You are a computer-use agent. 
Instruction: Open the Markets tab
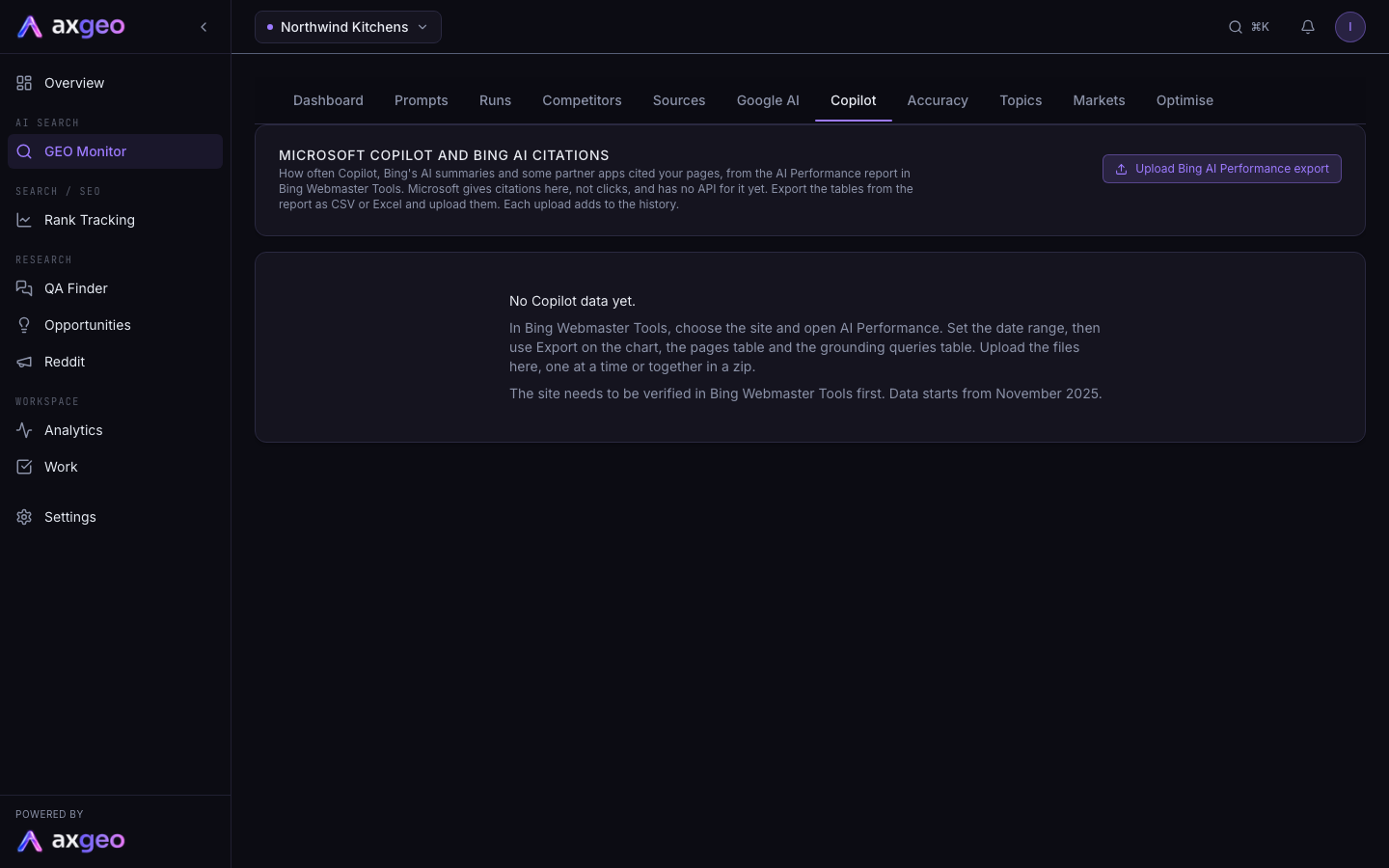pos(1099,100)
